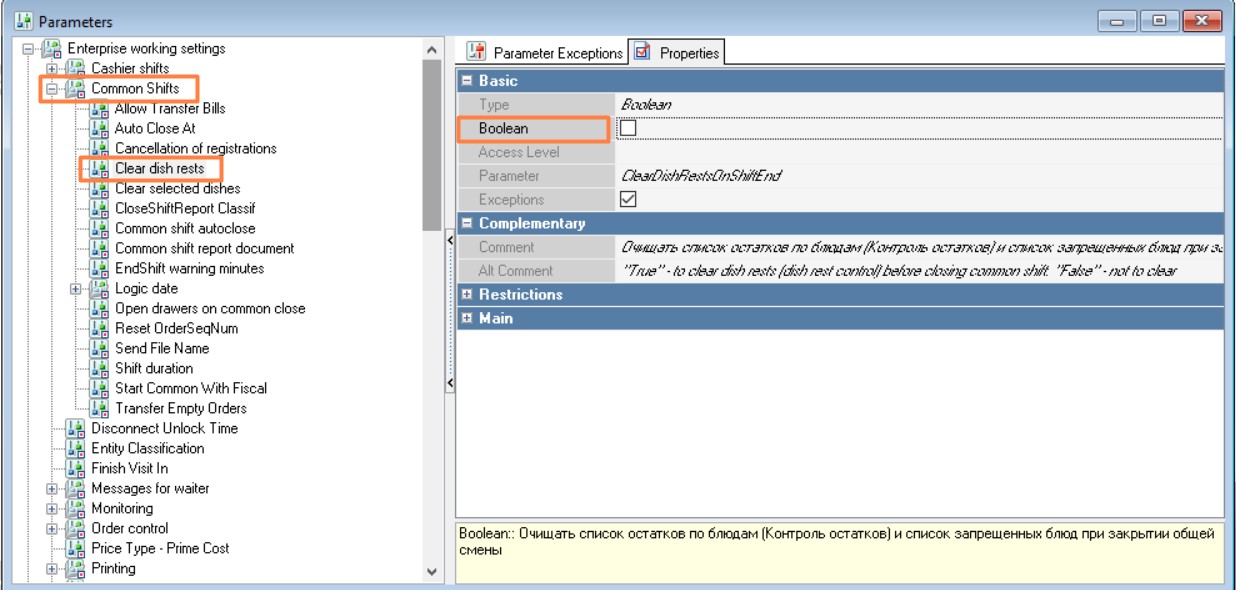This screenshot has width=1236, height=590.
Task: Select the Shift duration tree item
Action: click(x=154, y=368)
